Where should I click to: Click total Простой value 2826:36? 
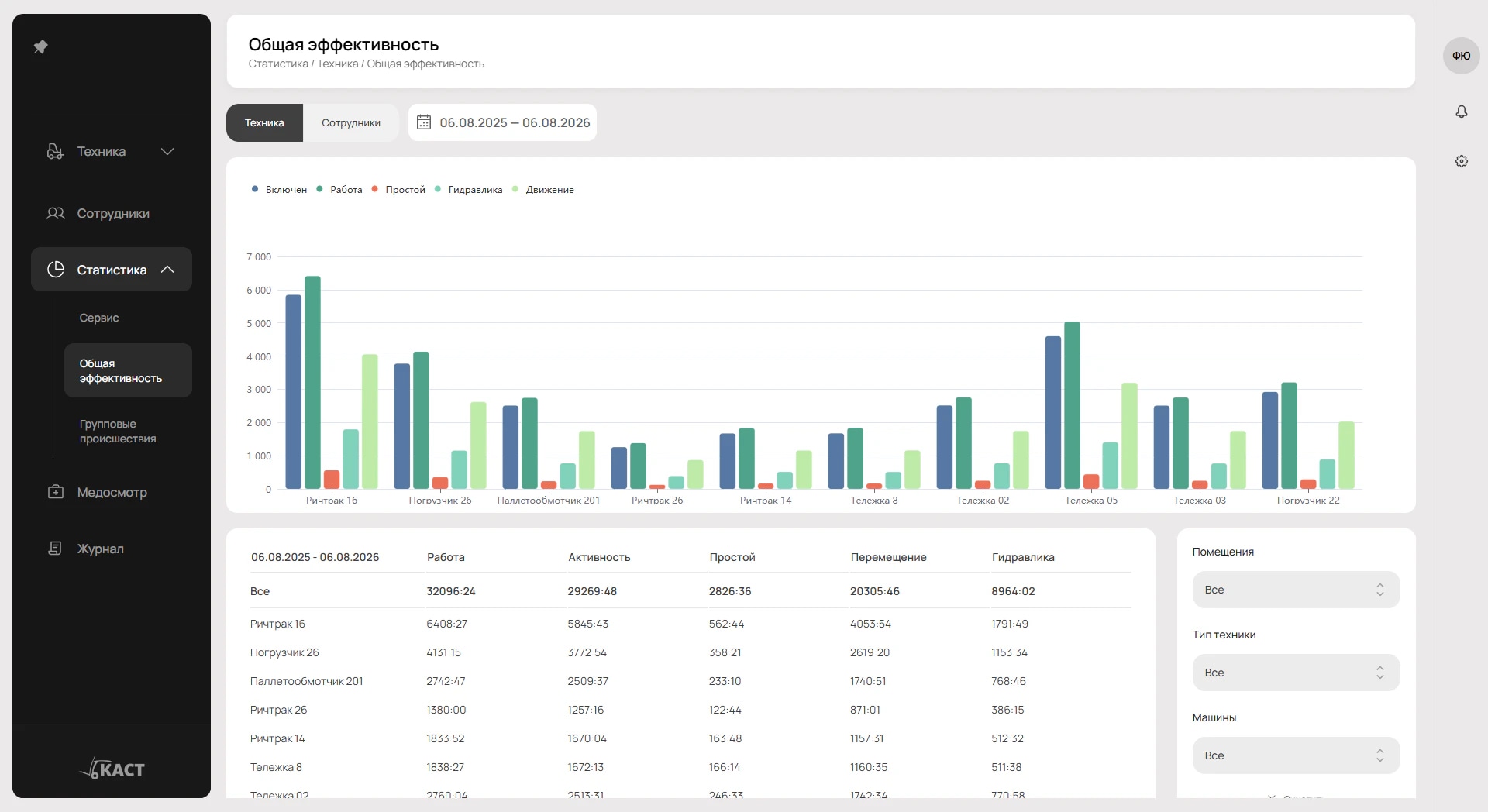pos(730,591)
